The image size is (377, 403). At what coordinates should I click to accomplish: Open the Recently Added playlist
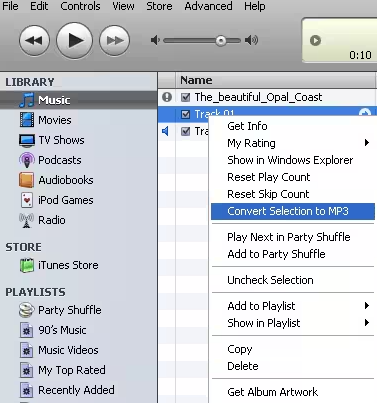67,390
